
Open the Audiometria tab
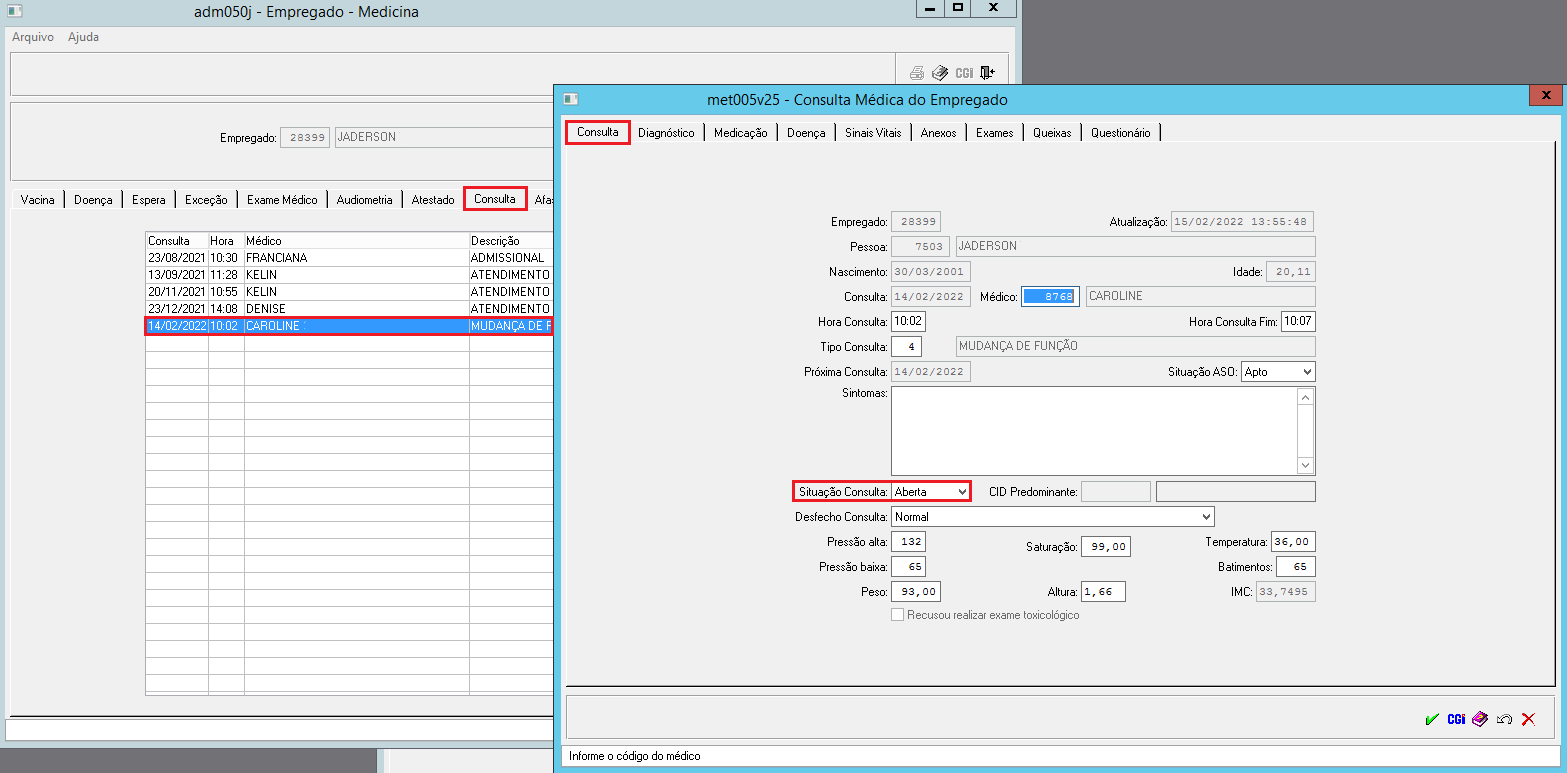[x=365, y=199]
